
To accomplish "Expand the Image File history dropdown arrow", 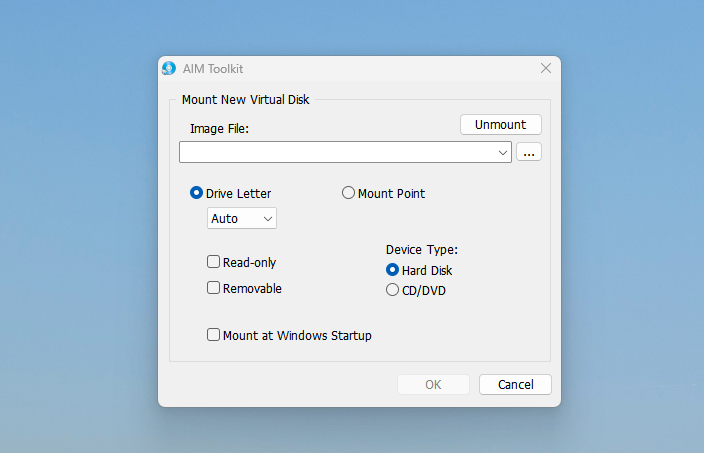I will point(502,152).
